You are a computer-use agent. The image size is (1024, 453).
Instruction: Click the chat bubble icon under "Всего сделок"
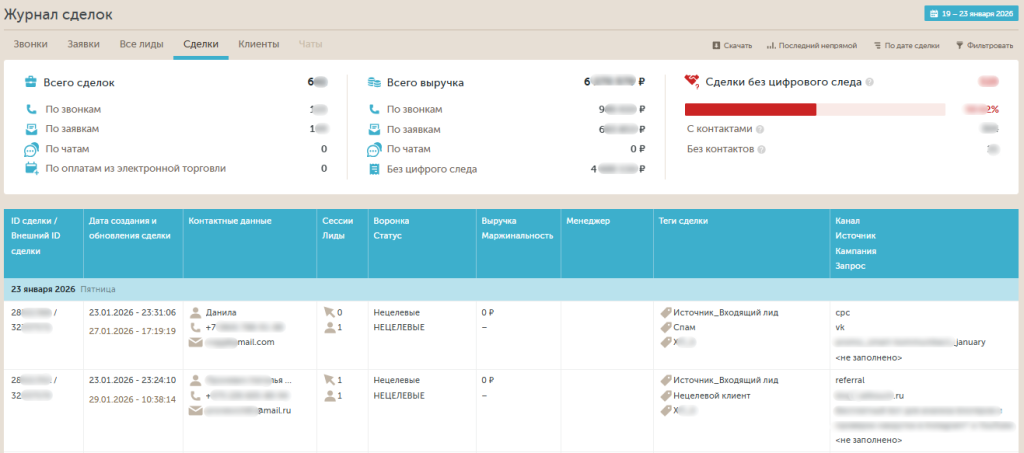tap(31, 149)
